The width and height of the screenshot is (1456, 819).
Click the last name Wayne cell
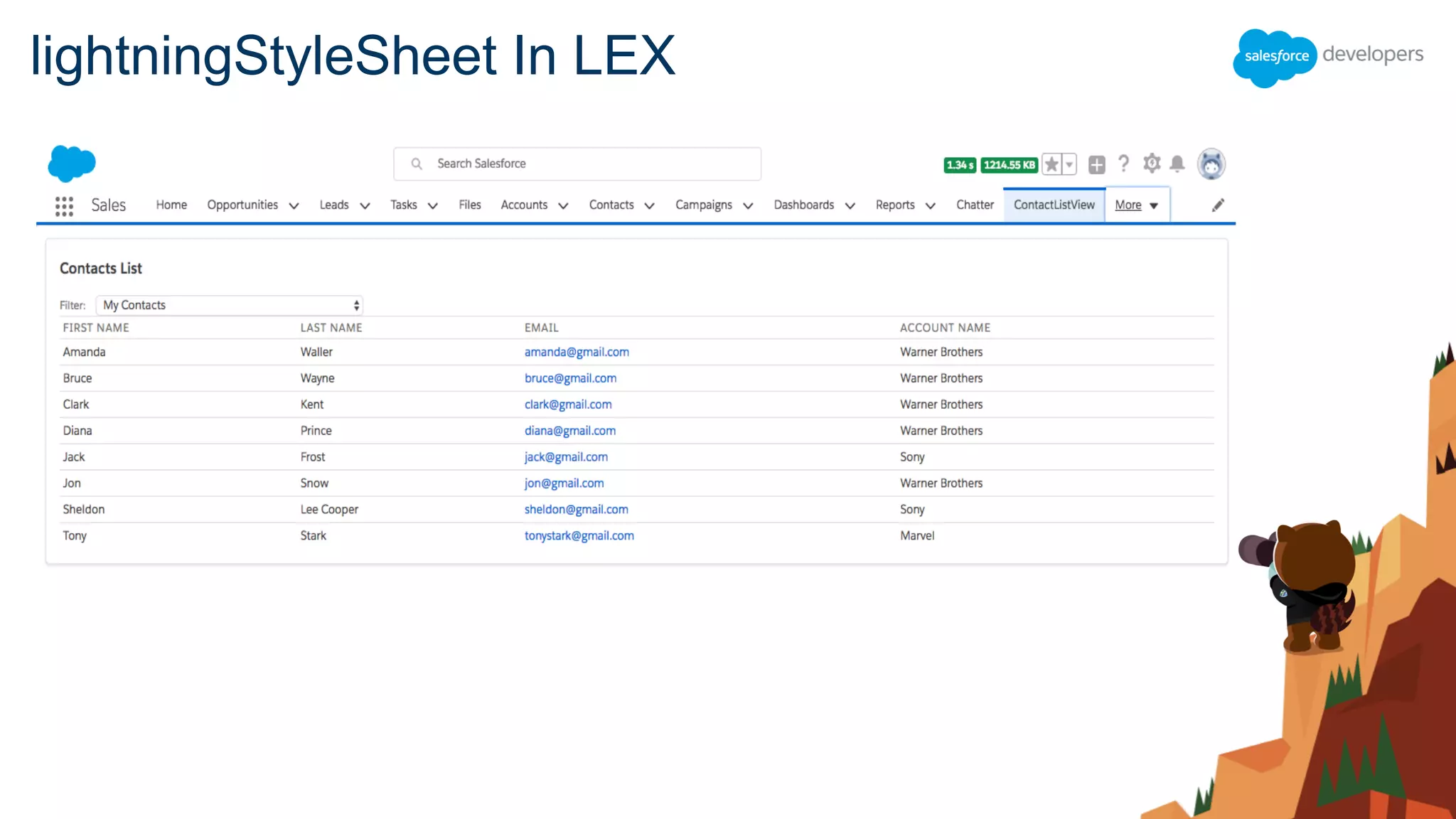[x=317, y=378]
